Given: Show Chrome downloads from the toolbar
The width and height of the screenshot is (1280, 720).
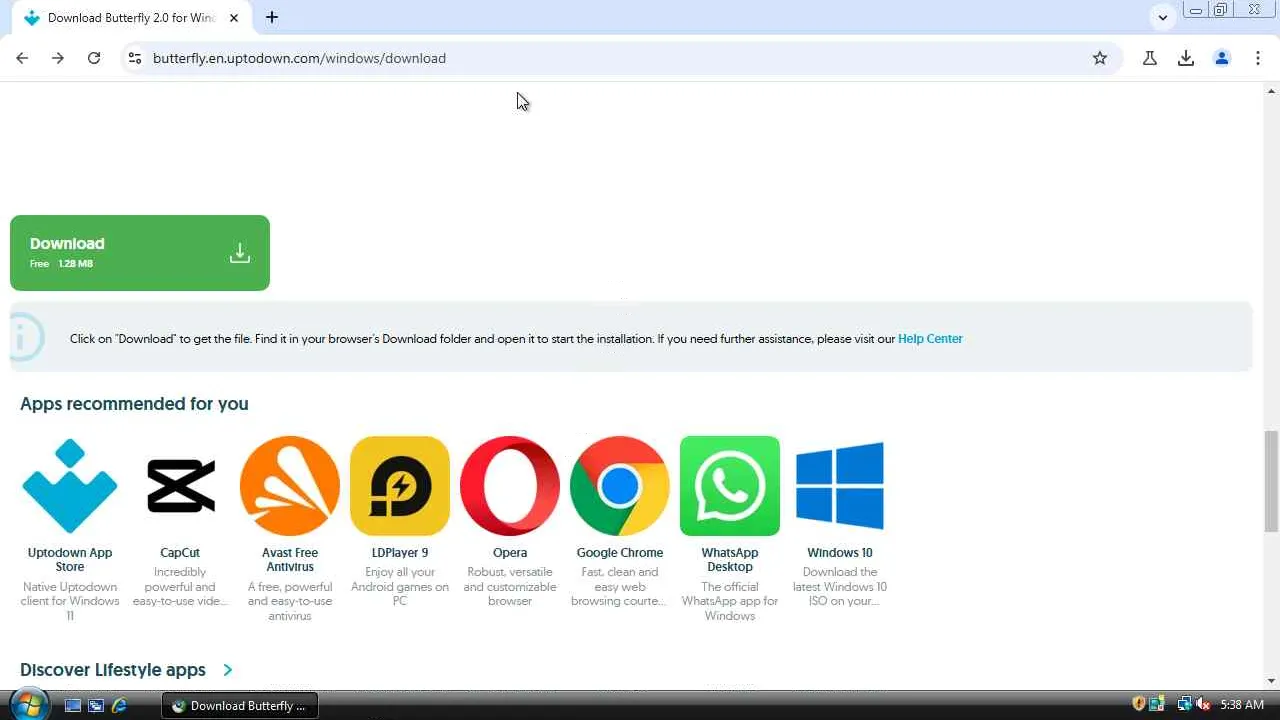Looking at the screenshot, I should point(1186,58).
